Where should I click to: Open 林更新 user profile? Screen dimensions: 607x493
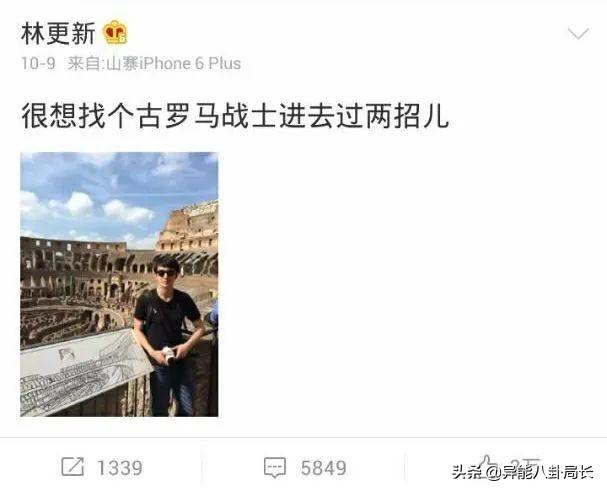(58, 33)
